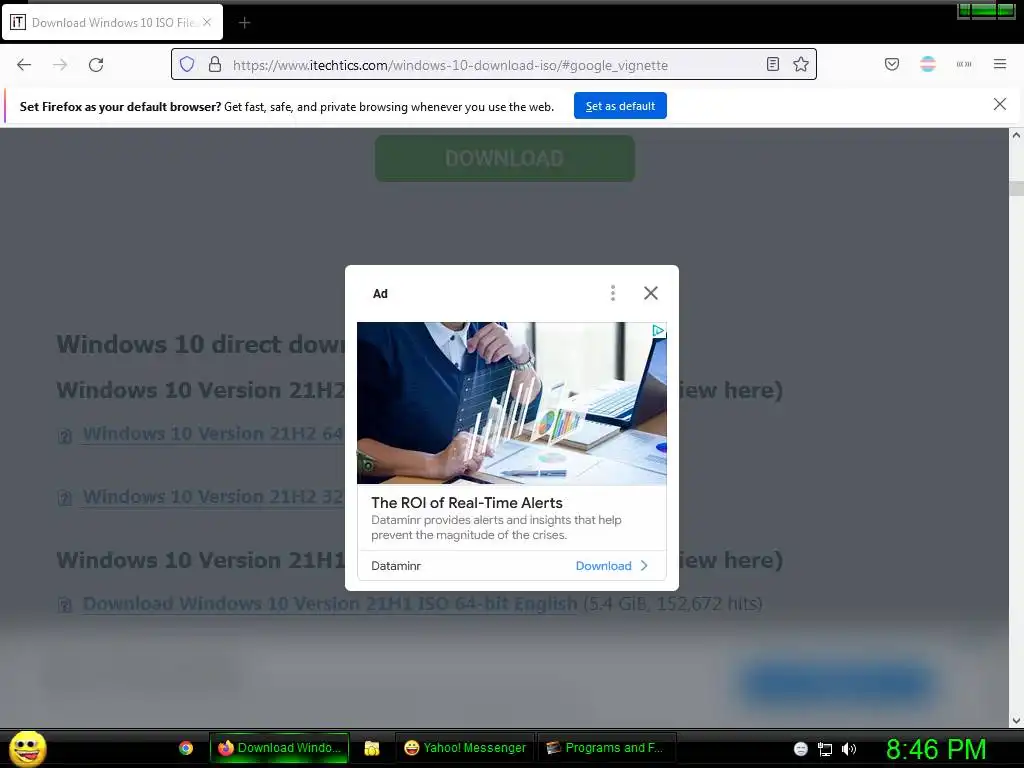
Task: Open the overflow extensions icon
Action: pyautogui.click(x=964, y=64)
